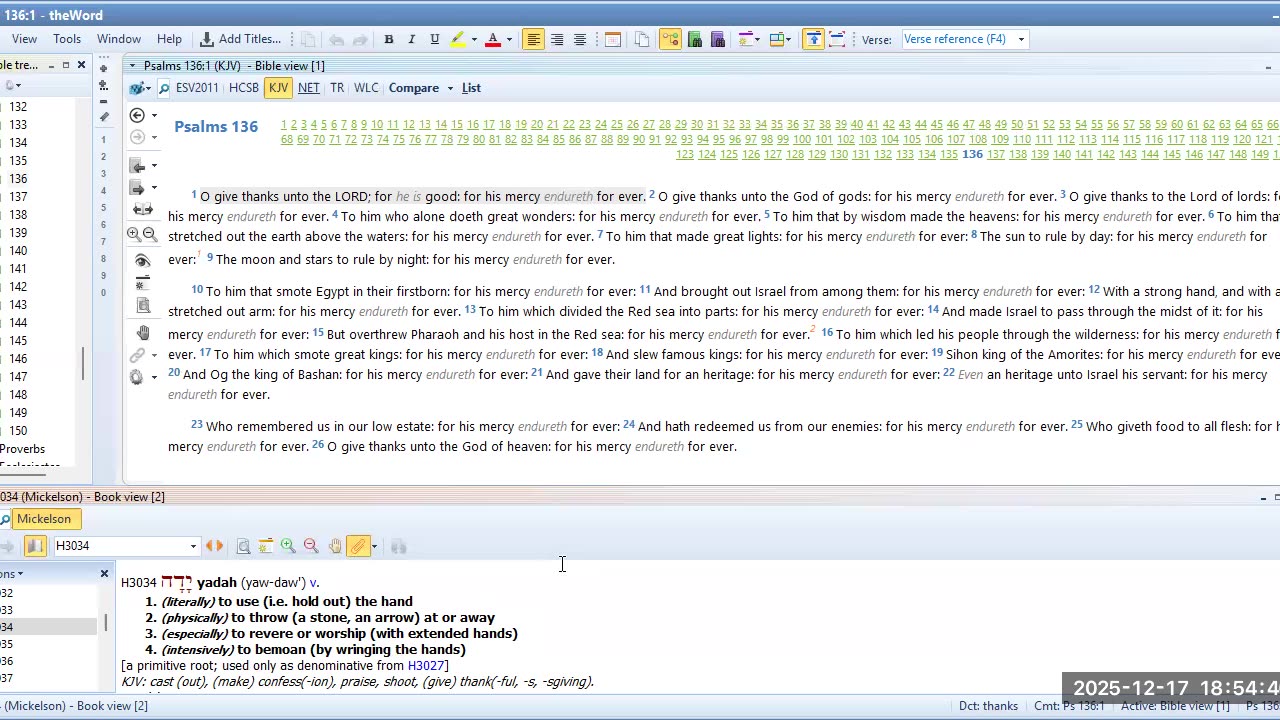This screenshot has height=720, width=1280.
Task: Align text right
Action: 580,39
